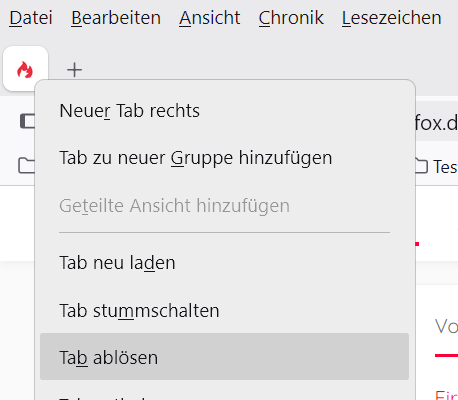Viewport: 458px width, 400px height.
Task: Click the plus icon to open new tab
Action: [x=74, y=70]
